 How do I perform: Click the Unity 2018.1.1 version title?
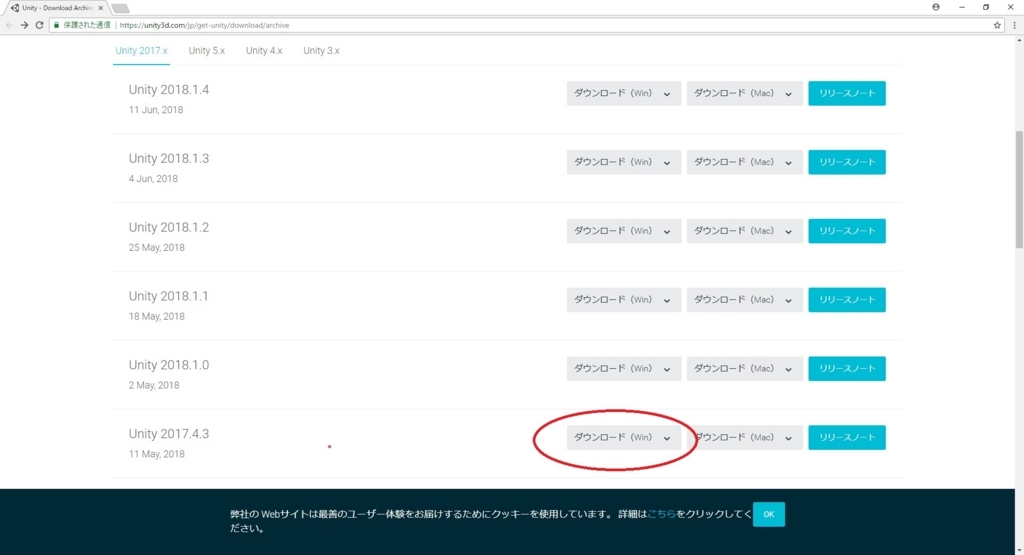168,296
